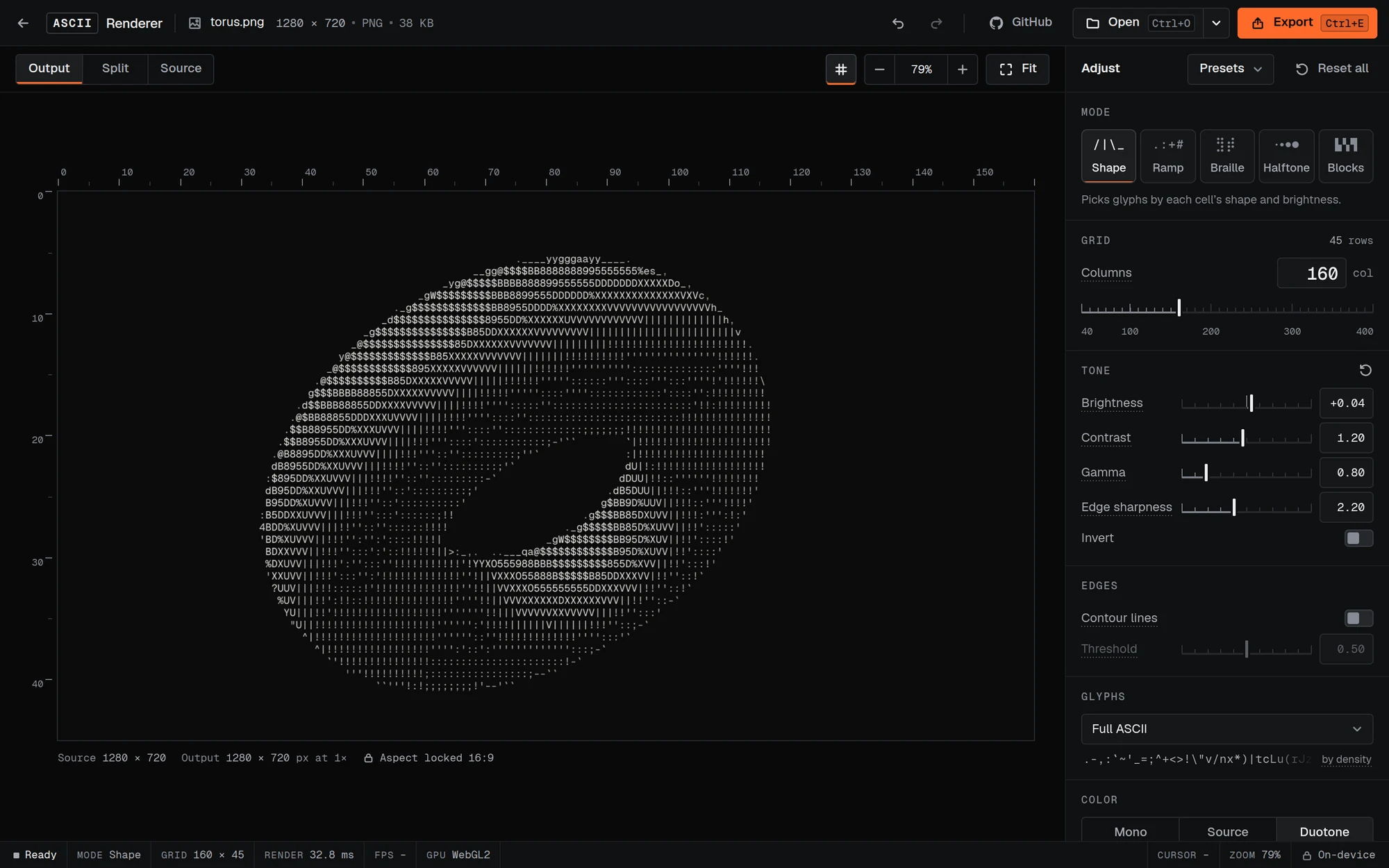Image resolution: width=1389 pixels, height=868 pixels.
Task: Open a file with the Open button
Action: pos(1138,23)
